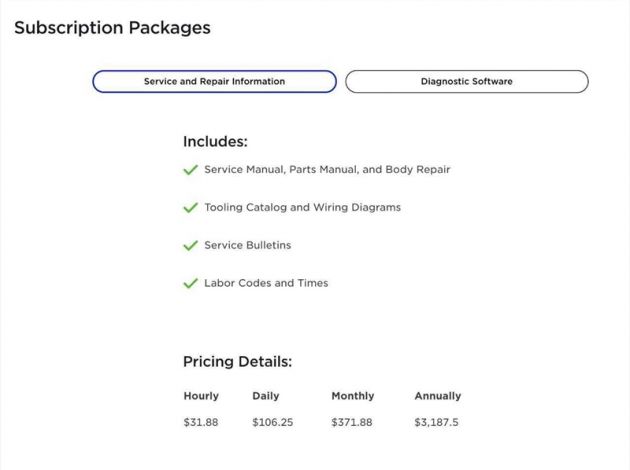Click the Hourly pricing label
This screenshot has width=630, height=470.
[201, 396]
